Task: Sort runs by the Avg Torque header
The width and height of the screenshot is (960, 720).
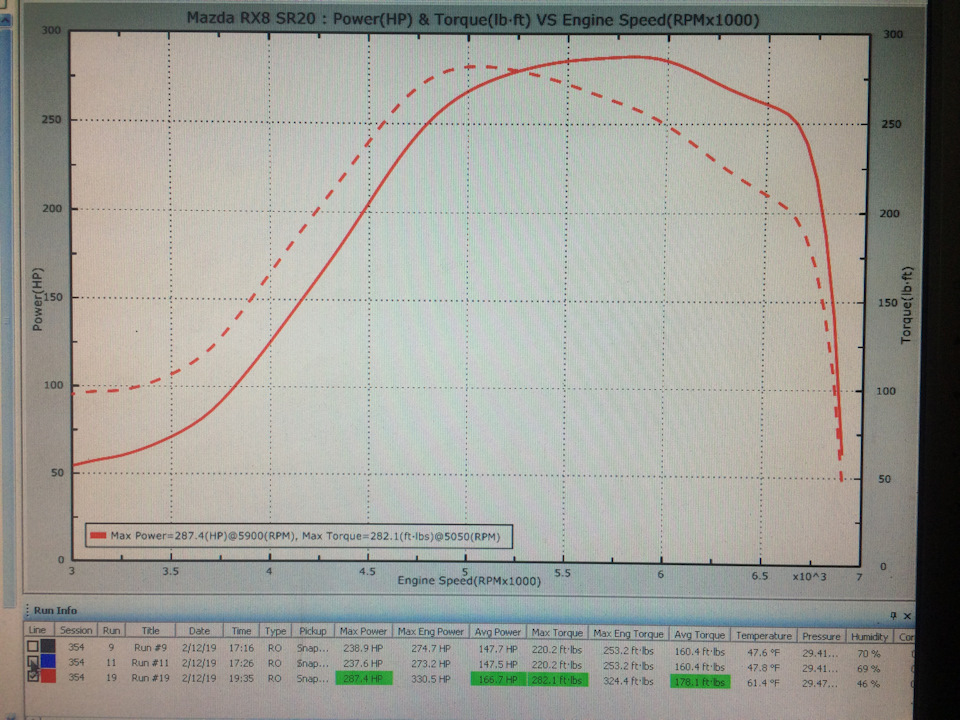Action: pyautogui.click(x=700, y=635)
